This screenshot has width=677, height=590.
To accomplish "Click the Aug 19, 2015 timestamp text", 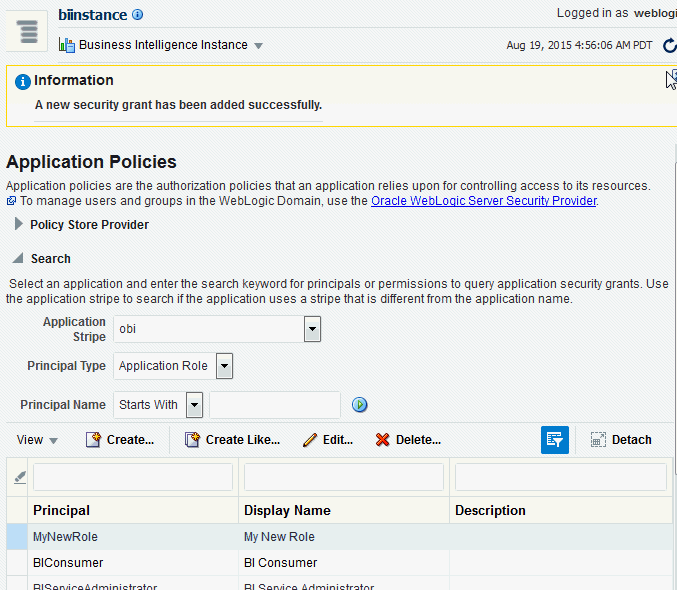I will [579, 45].
